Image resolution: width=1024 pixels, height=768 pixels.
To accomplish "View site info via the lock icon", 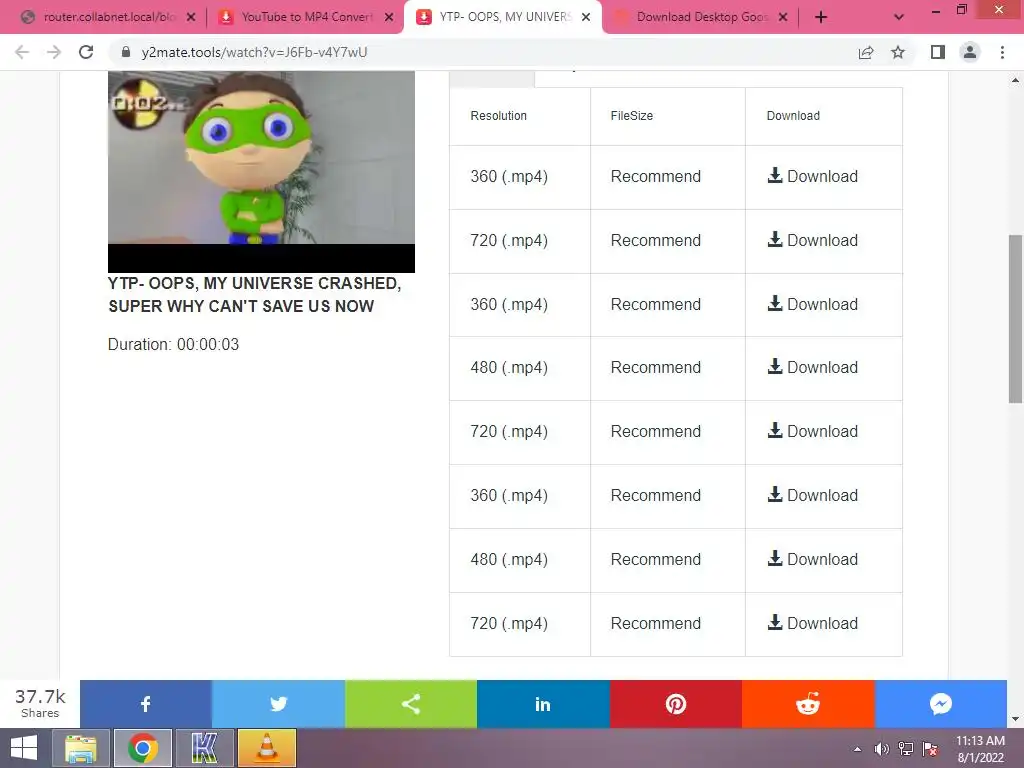I will [126, 52].
